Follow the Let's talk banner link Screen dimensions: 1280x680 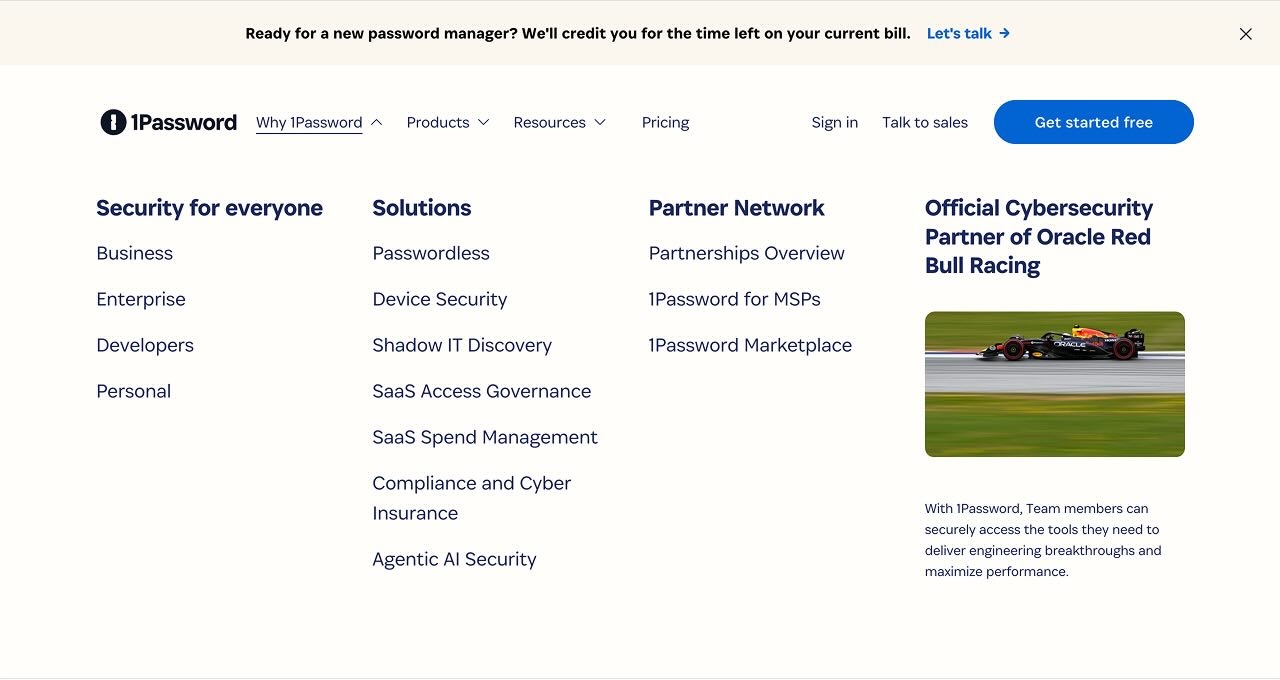pyautogui.click(x=968, y=33)
